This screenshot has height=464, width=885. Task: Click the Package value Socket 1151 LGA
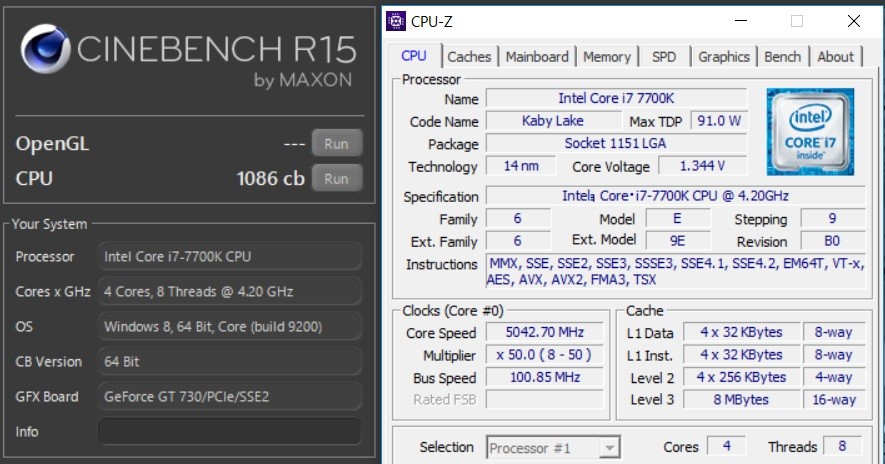tap(616, 143)
